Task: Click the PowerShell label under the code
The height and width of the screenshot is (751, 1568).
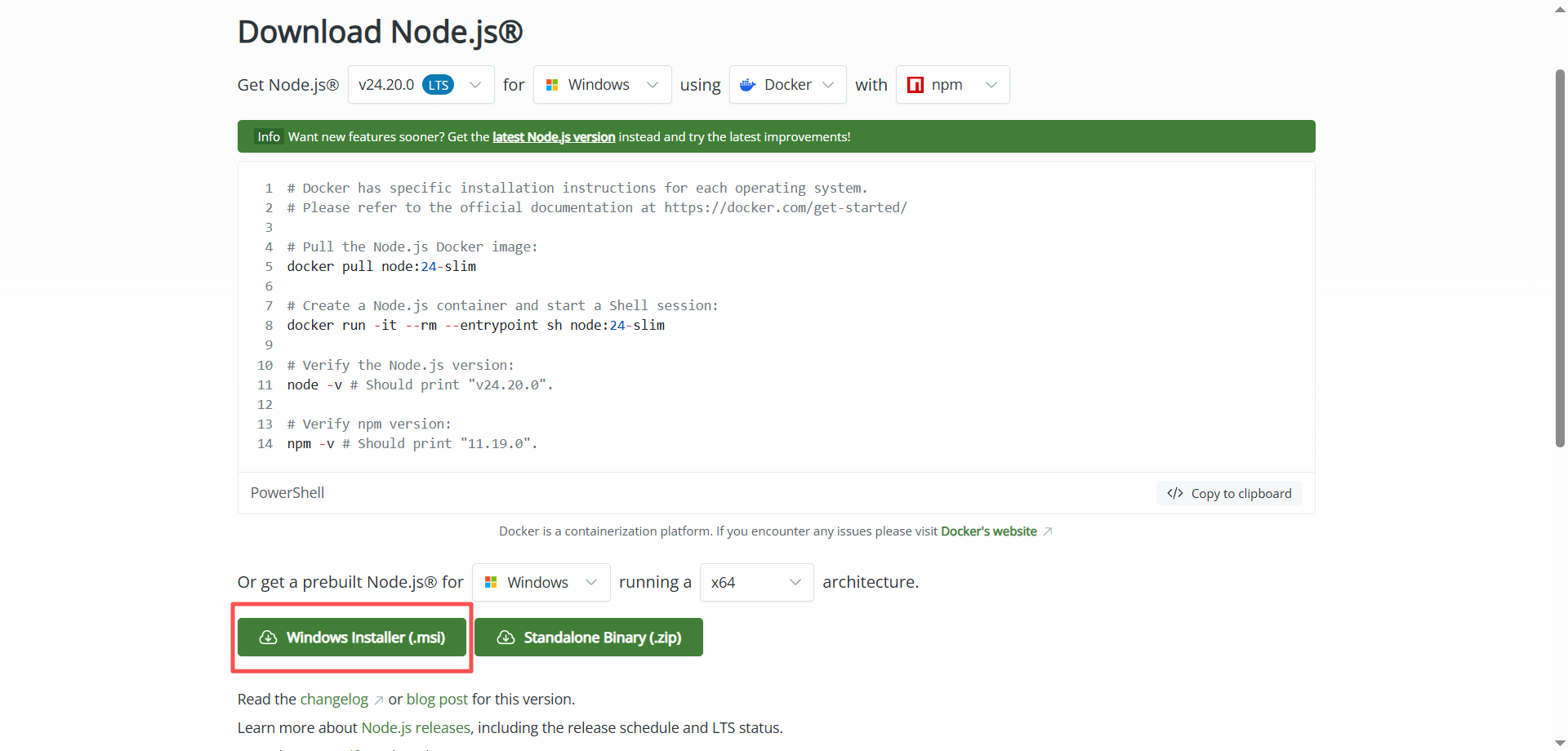Action: (x=287, y=493)
